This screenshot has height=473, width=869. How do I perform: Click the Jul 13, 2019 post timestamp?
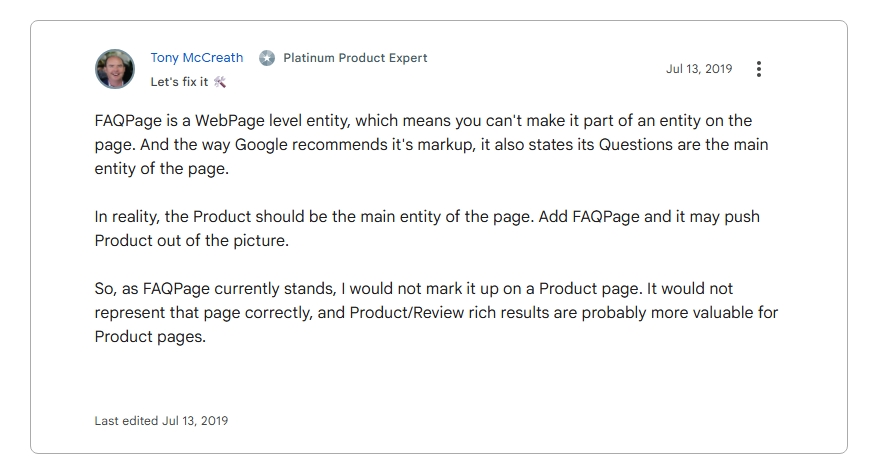coord(699,69)
